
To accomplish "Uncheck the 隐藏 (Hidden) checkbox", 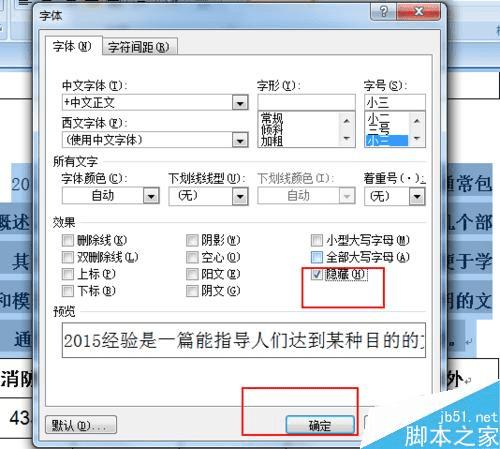I will (x=316, y=274).
